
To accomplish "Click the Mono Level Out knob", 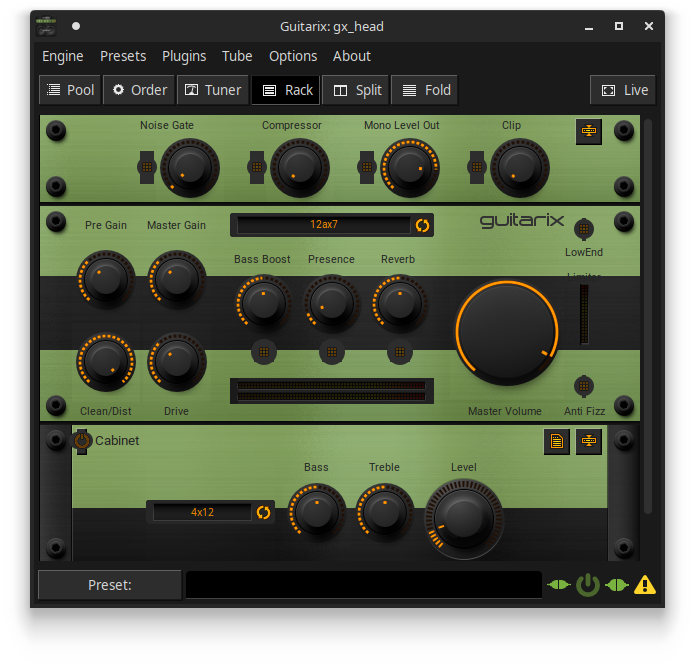I will click(x=410, y=168).
